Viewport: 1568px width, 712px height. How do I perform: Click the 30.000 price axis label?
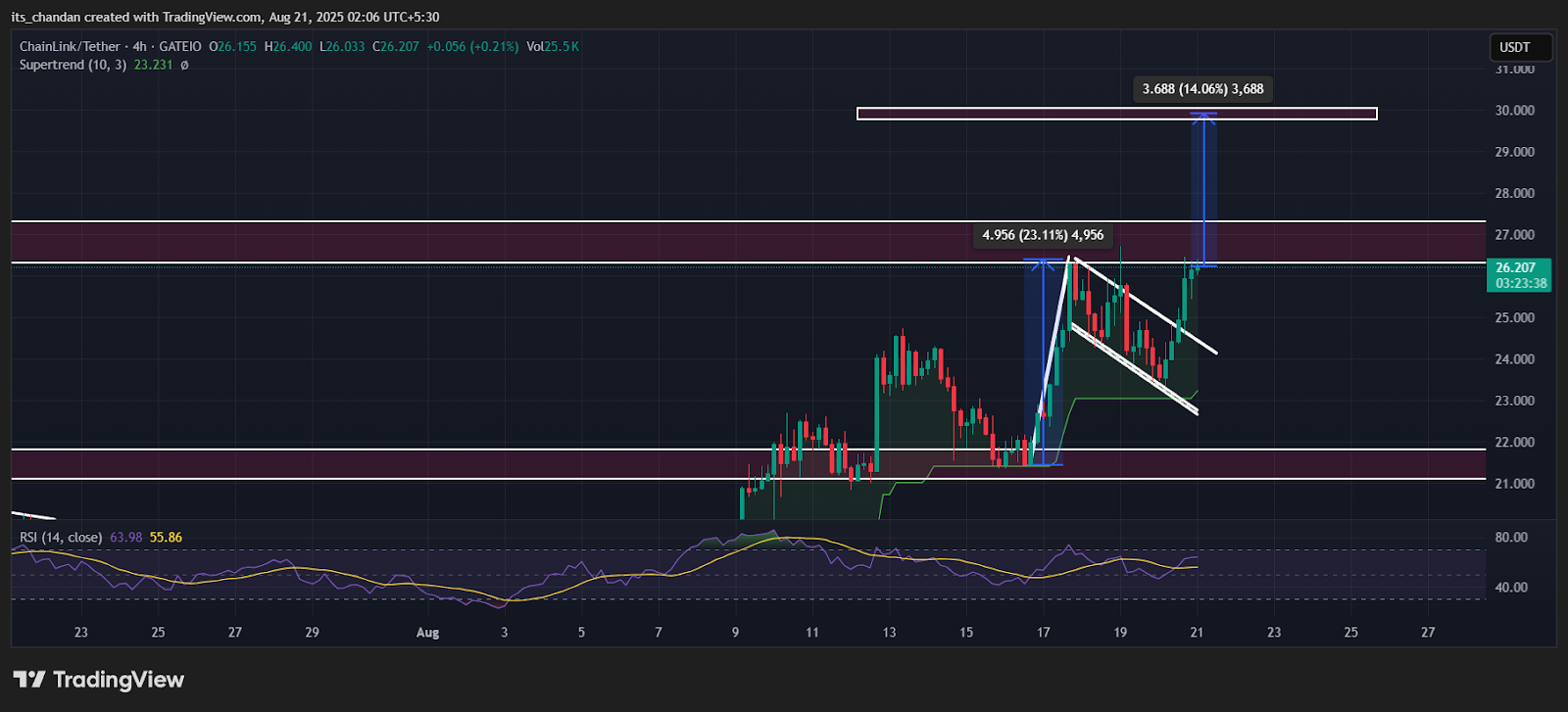(1515, 111)
